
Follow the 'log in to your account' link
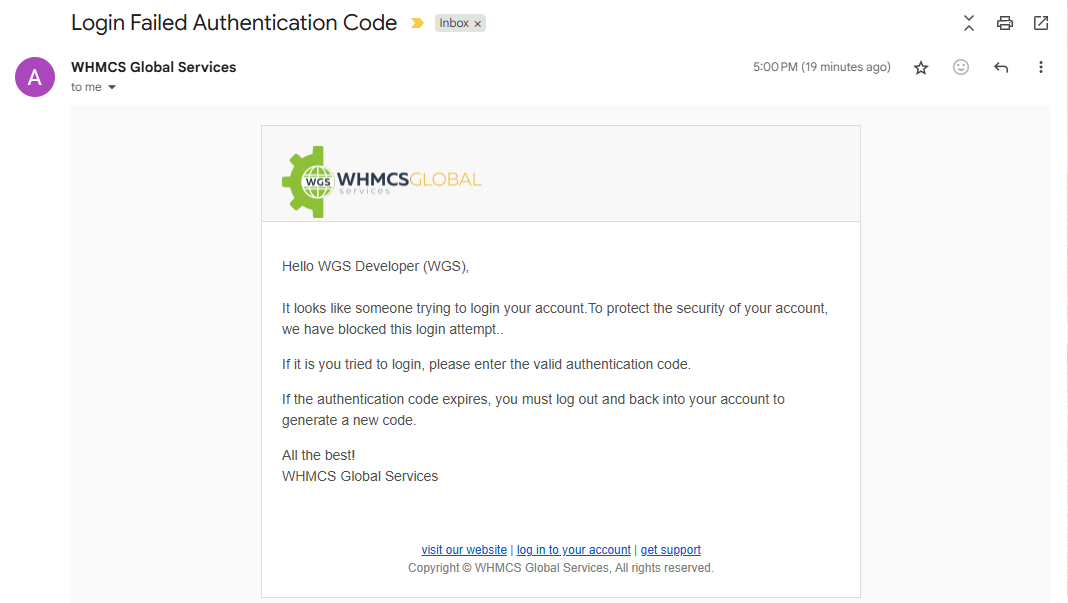click(574, 550)
